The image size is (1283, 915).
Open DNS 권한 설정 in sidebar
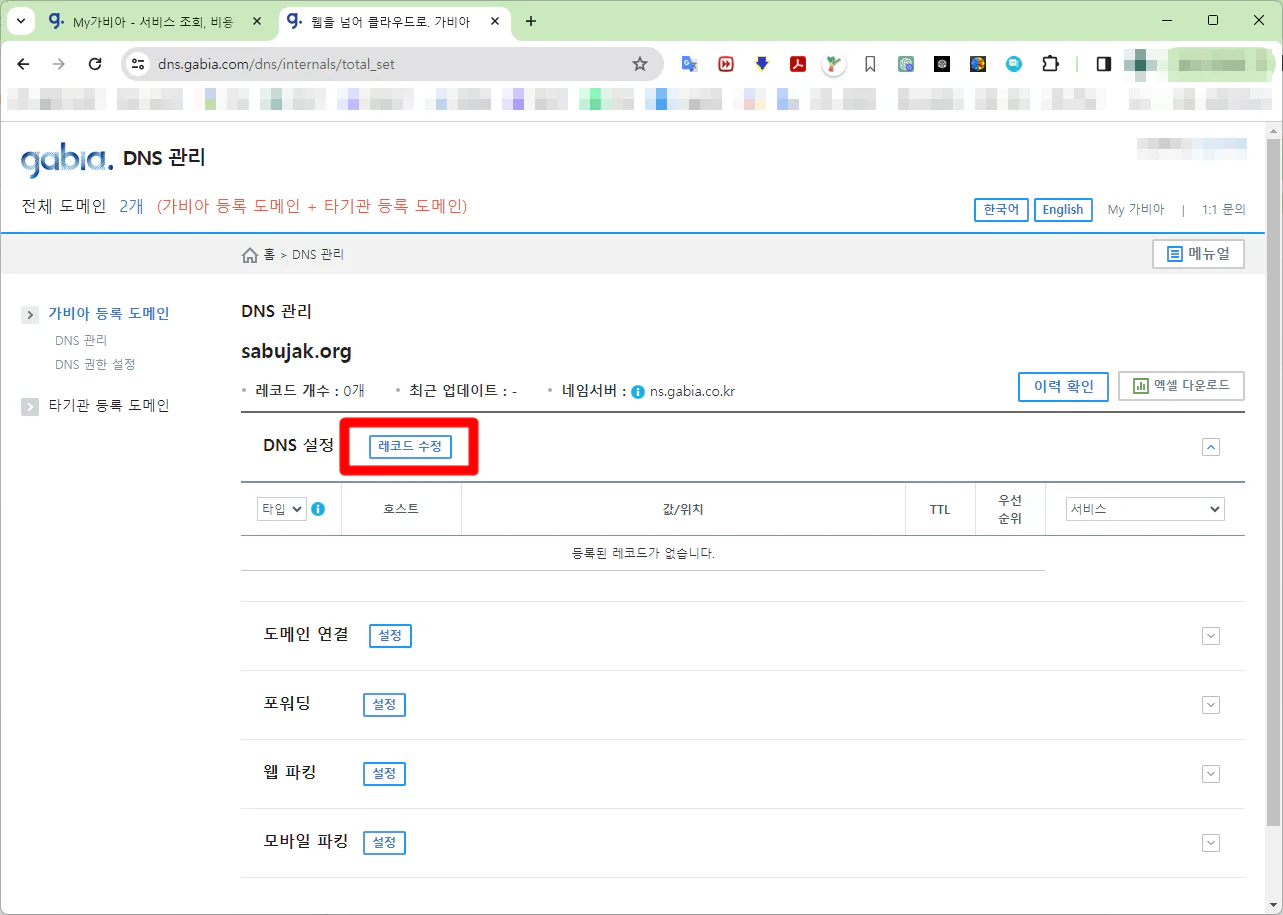coord(95,365)
